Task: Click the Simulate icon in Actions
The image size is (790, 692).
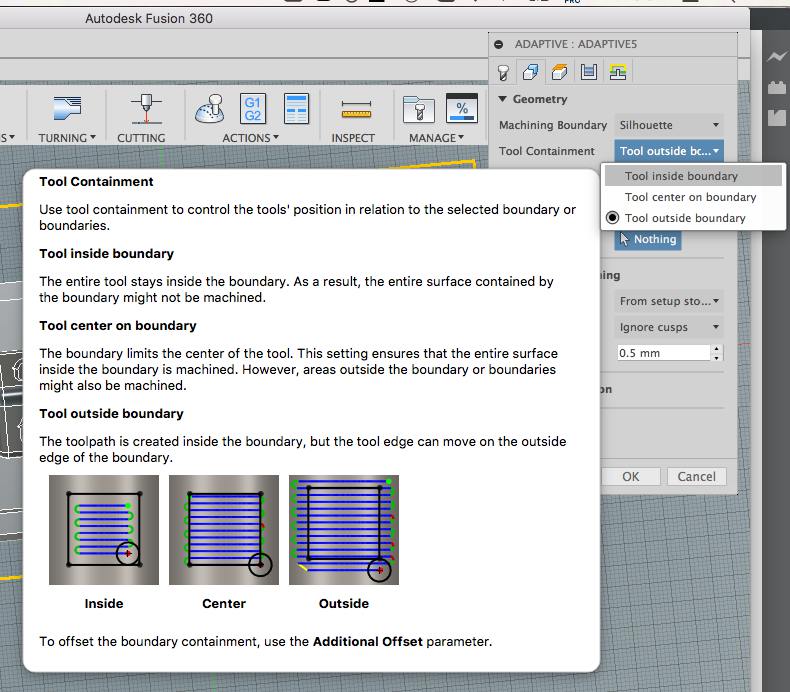Action: tap(210, 108)
